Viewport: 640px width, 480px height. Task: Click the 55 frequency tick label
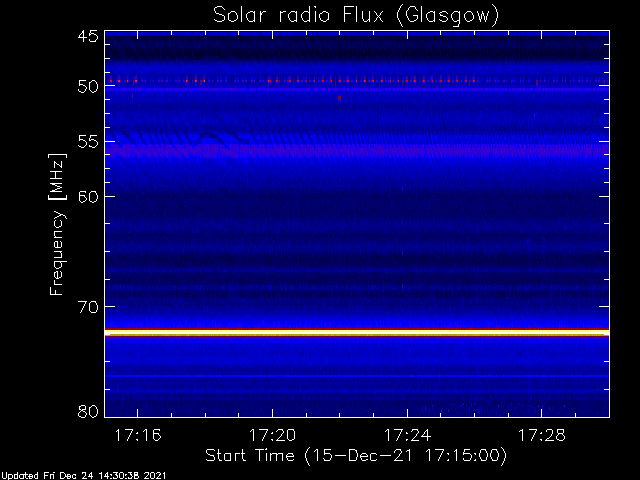[x=88, y=142]
